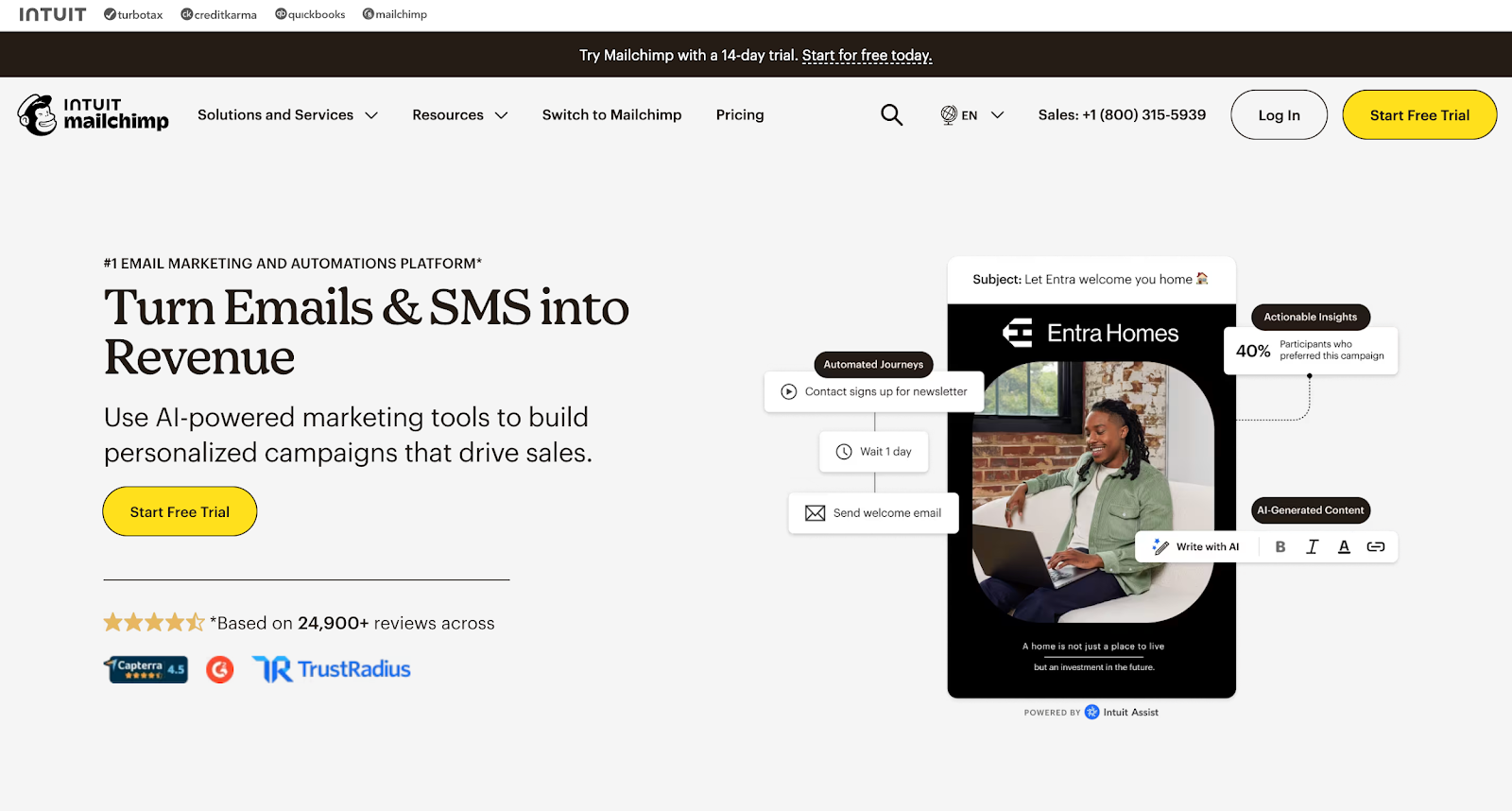The image size is (1512, 811).
Task: Click the Wait 1 day text
Action: (885, 452)
